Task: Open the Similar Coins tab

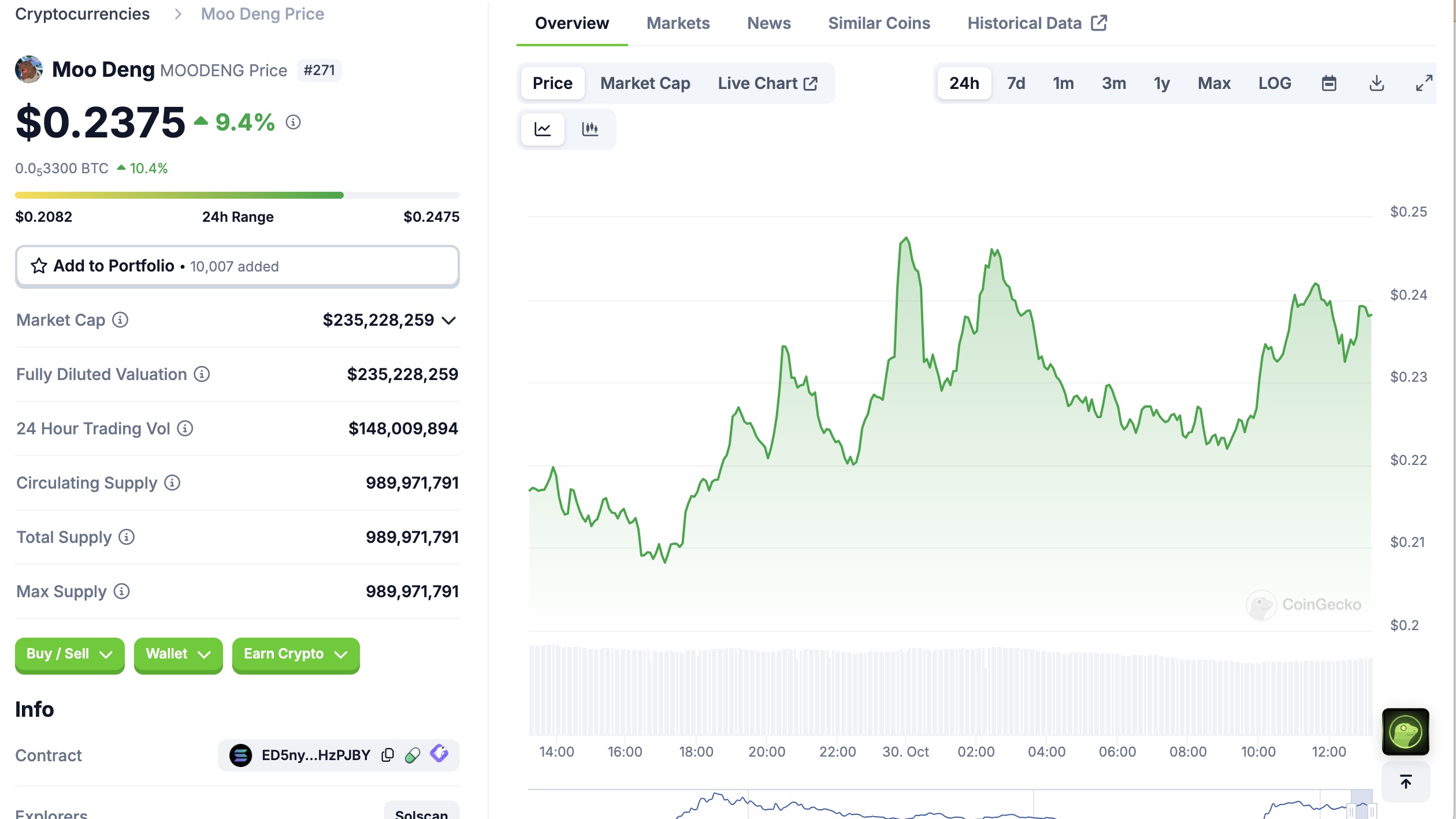Action: [879, 23]
